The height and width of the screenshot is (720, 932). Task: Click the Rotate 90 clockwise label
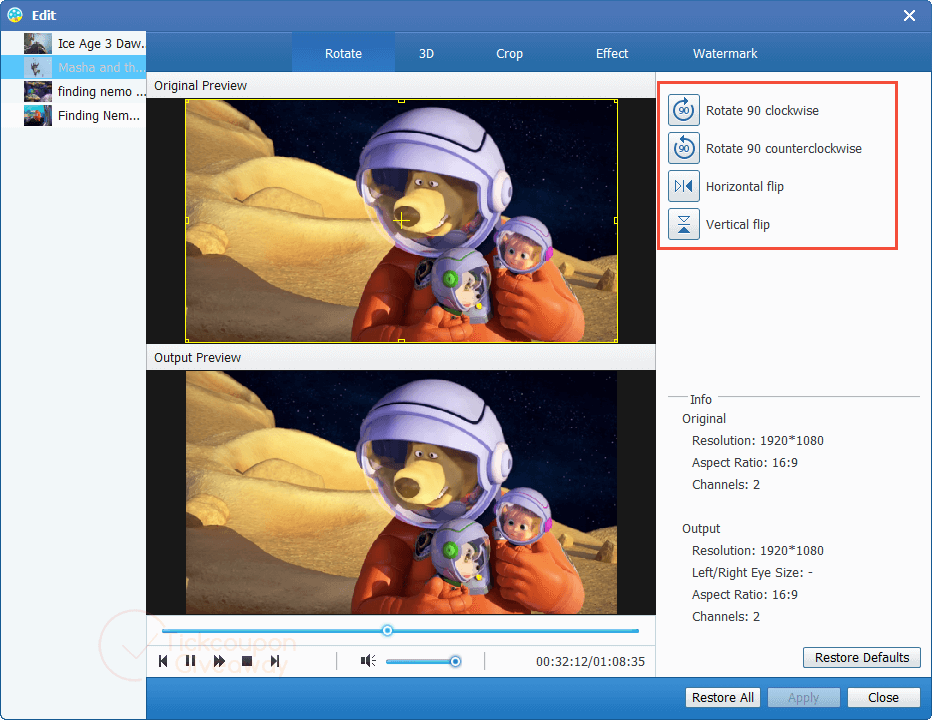point(762,111)
